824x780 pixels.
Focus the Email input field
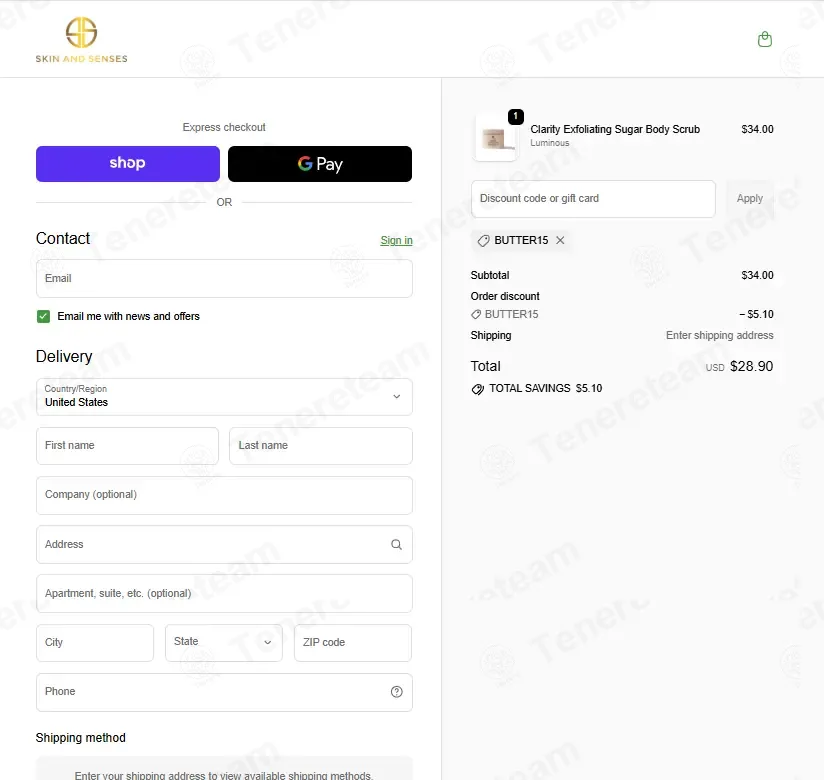pos(224,279)
